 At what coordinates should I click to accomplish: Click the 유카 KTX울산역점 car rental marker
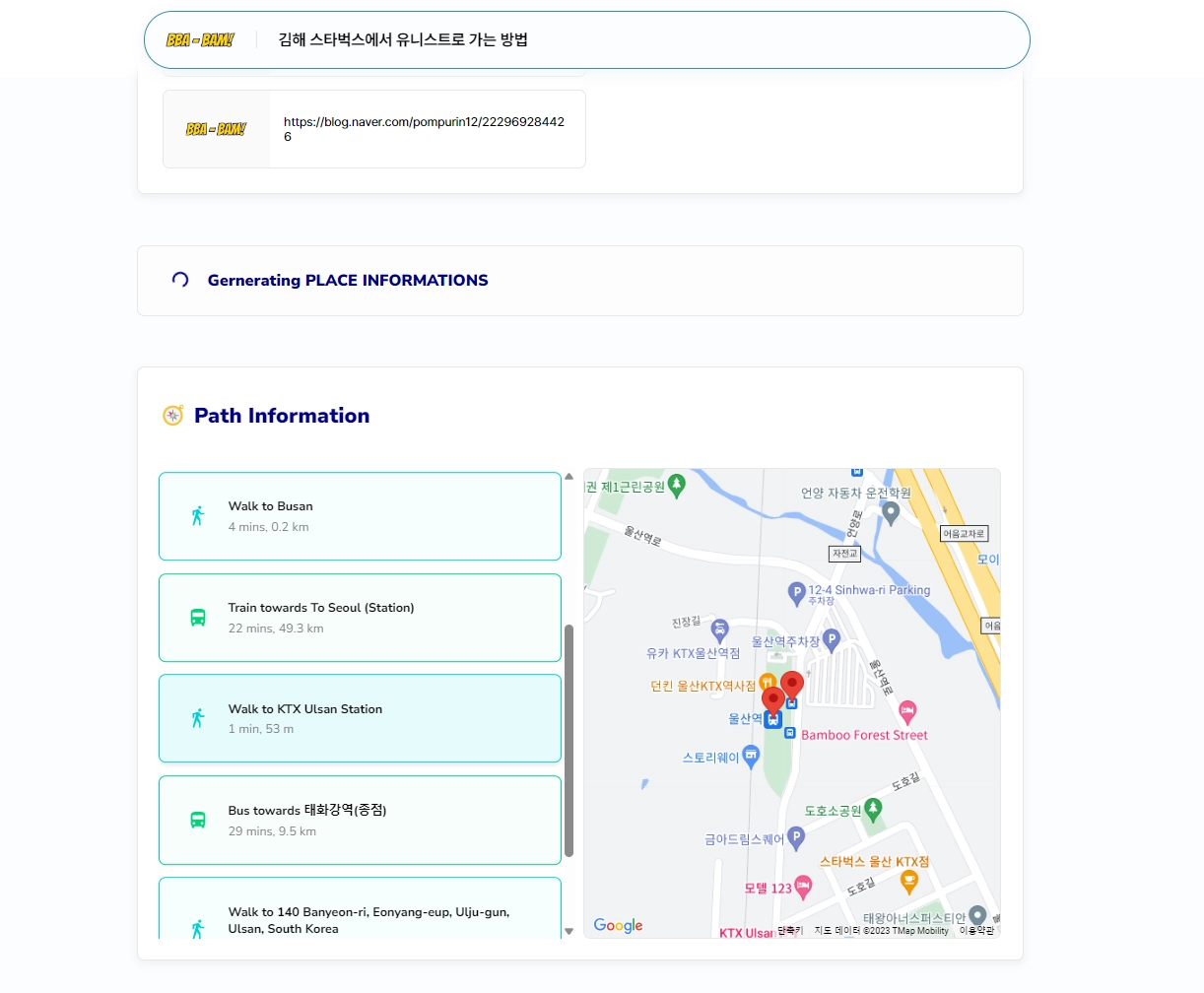click(720, 629)
